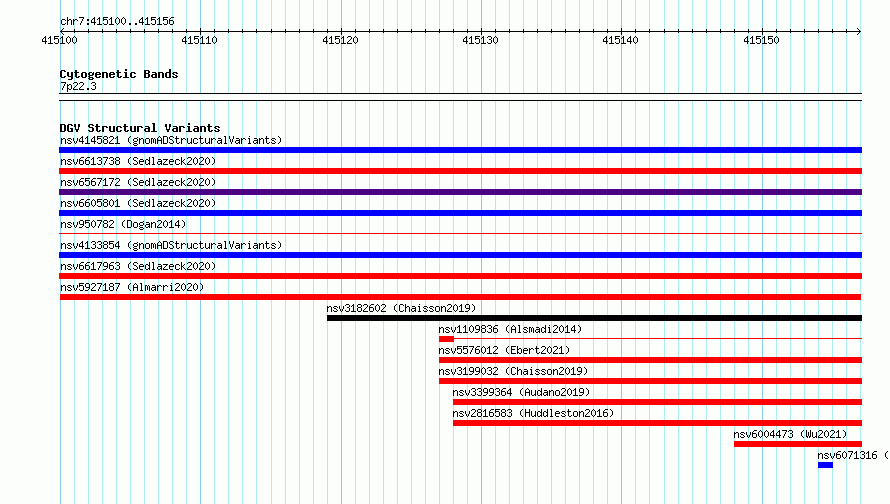This screenshot has height=504, width=890.
Task: Click the ruler's right end arrowhead
Action: point(859,31)
